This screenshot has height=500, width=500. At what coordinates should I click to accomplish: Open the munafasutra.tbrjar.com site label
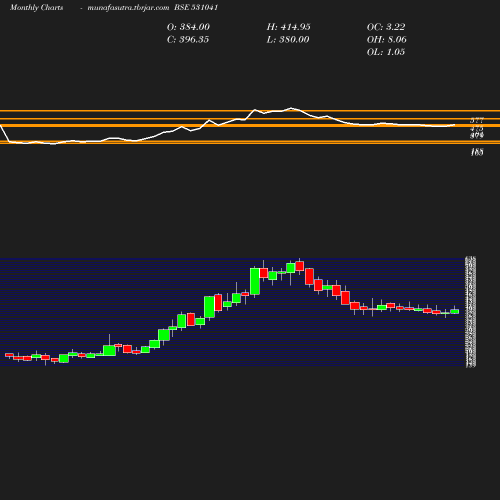click(128, 7)
